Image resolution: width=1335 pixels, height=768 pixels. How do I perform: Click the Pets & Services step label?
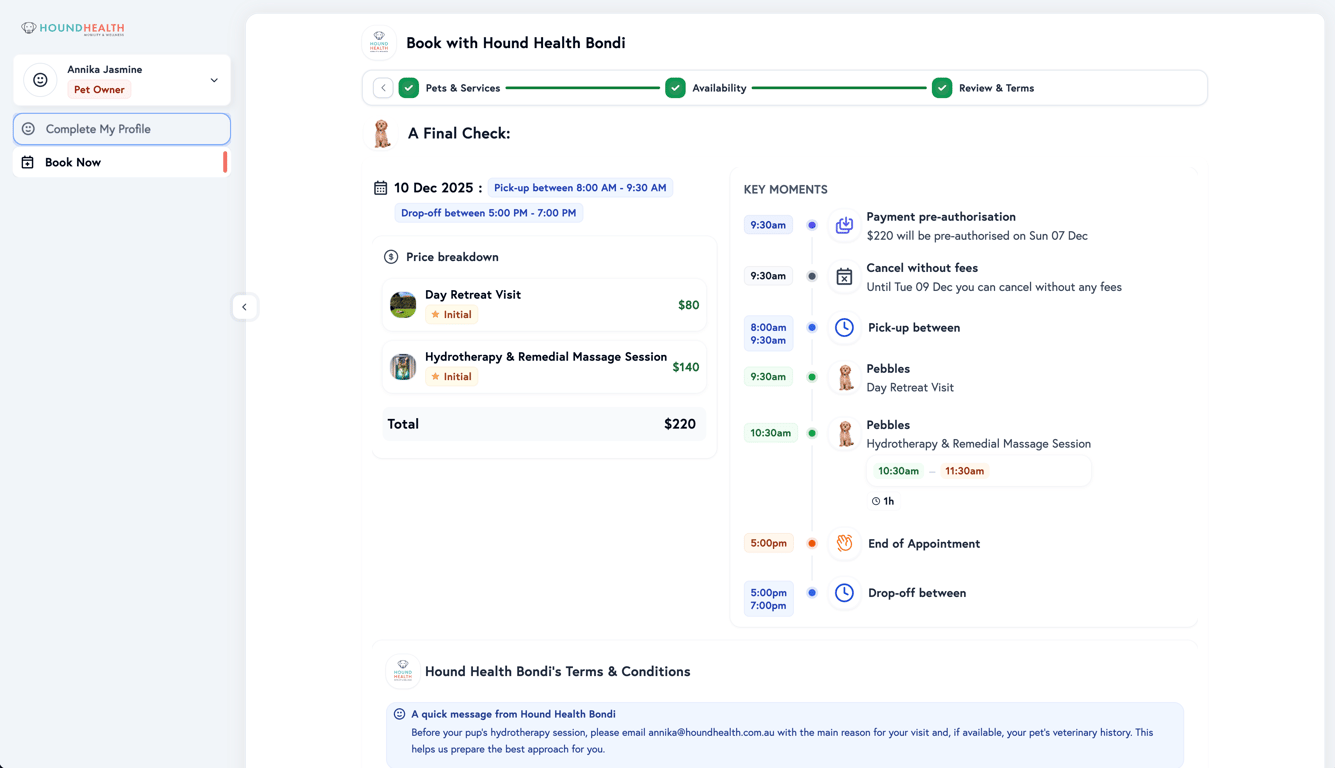coord(462,87)
